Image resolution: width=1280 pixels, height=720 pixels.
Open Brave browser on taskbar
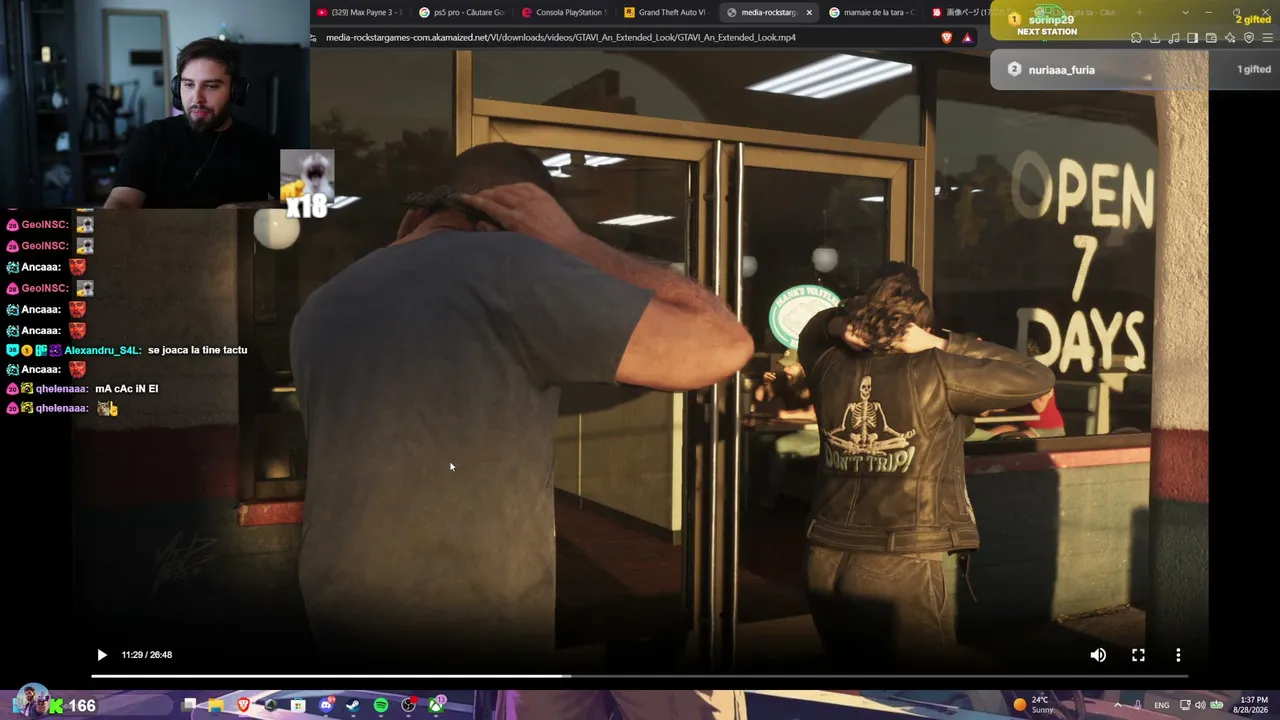[243, 705]
